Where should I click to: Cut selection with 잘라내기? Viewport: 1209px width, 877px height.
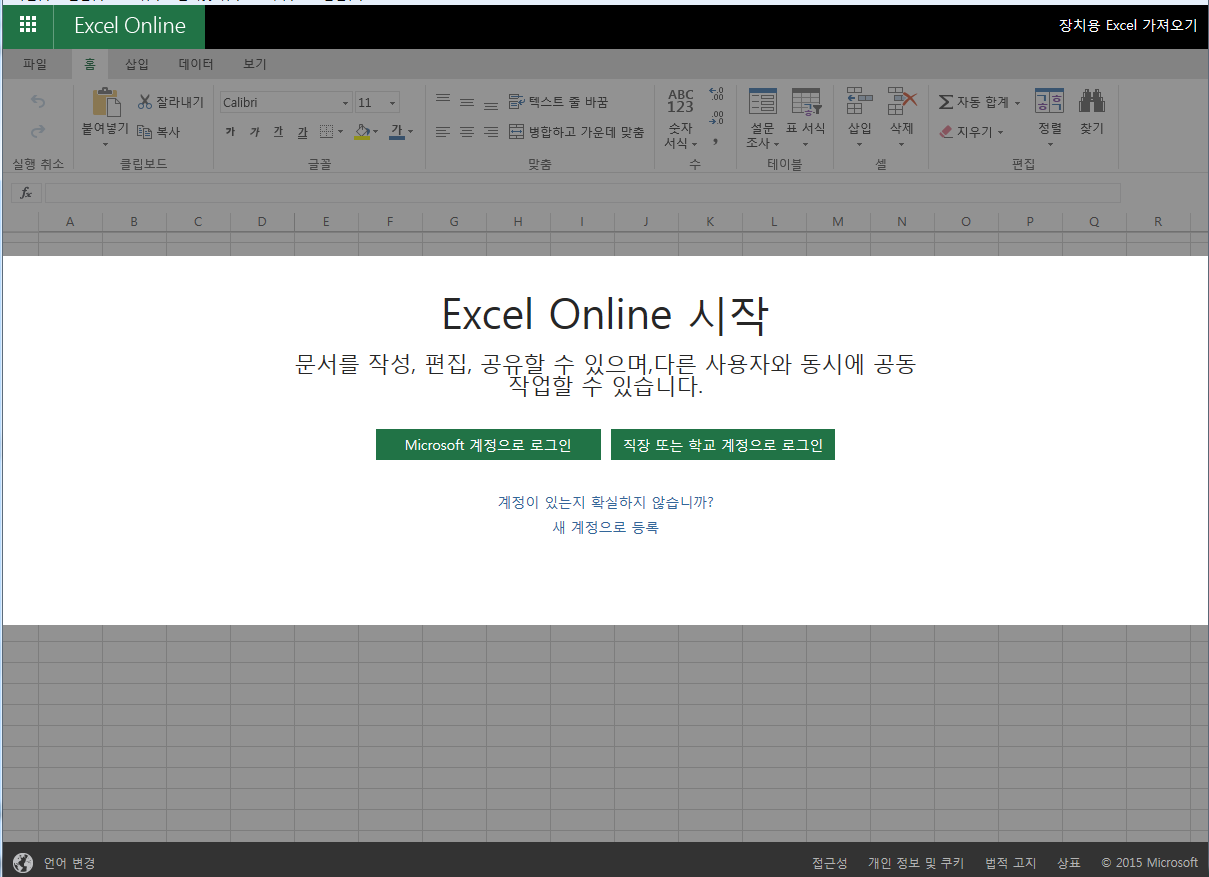pyautogui.click(x=170, y=102)
